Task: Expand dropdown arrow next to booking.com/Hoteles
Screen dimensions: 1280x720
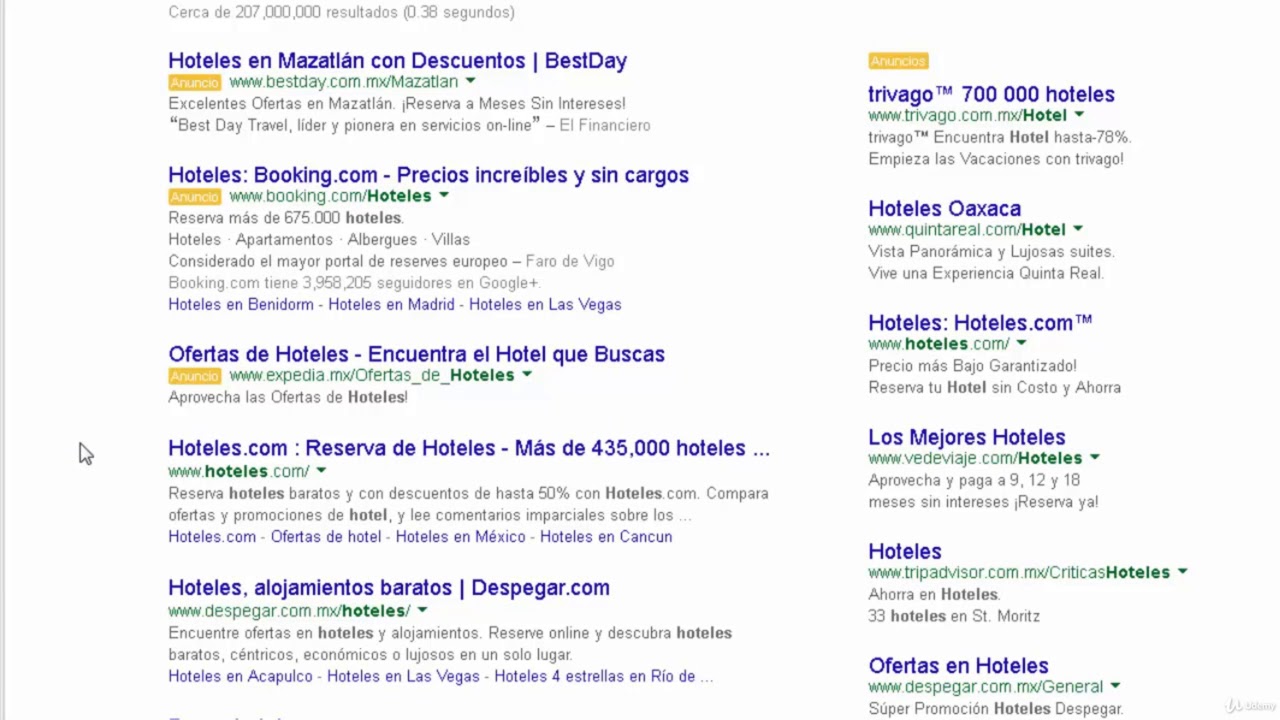Action: (x=444, y=196)
